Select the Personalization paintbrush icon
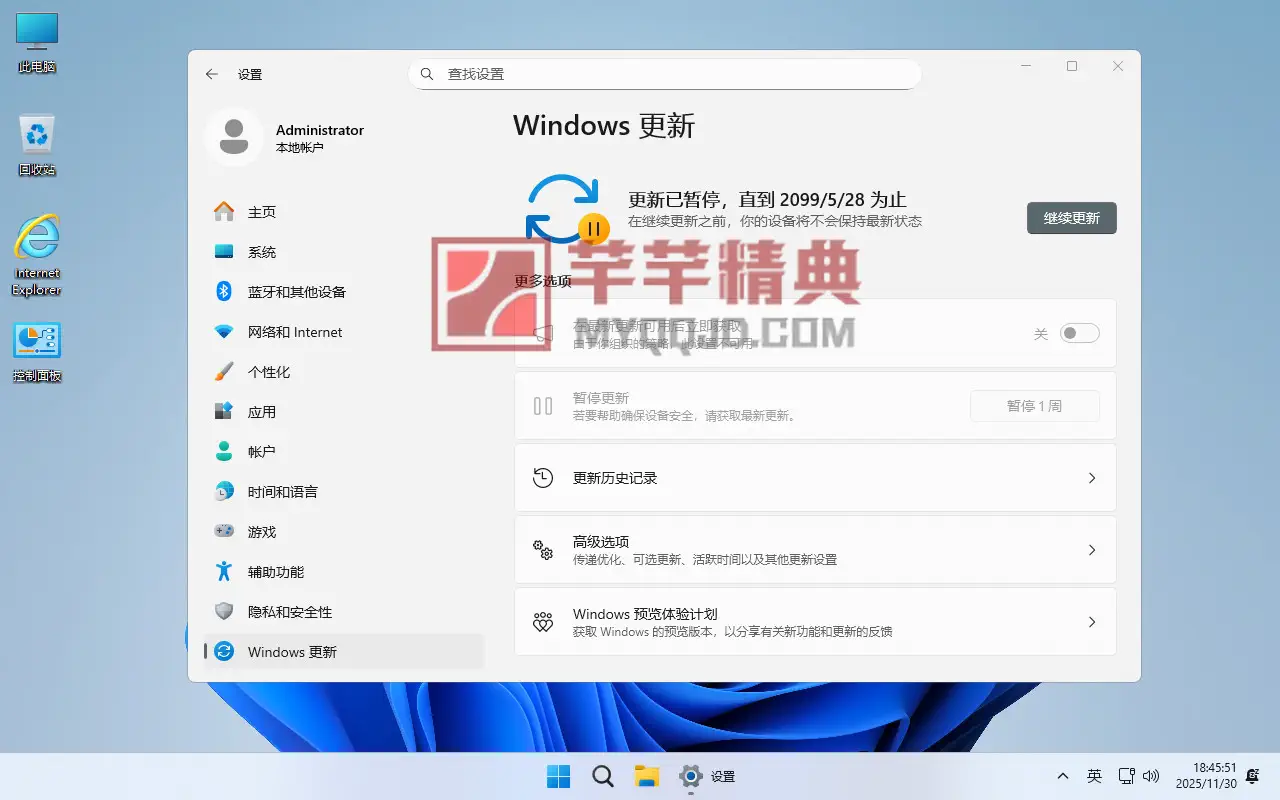The width and height of the screenshot is (1280, 800). pos(224,372)
